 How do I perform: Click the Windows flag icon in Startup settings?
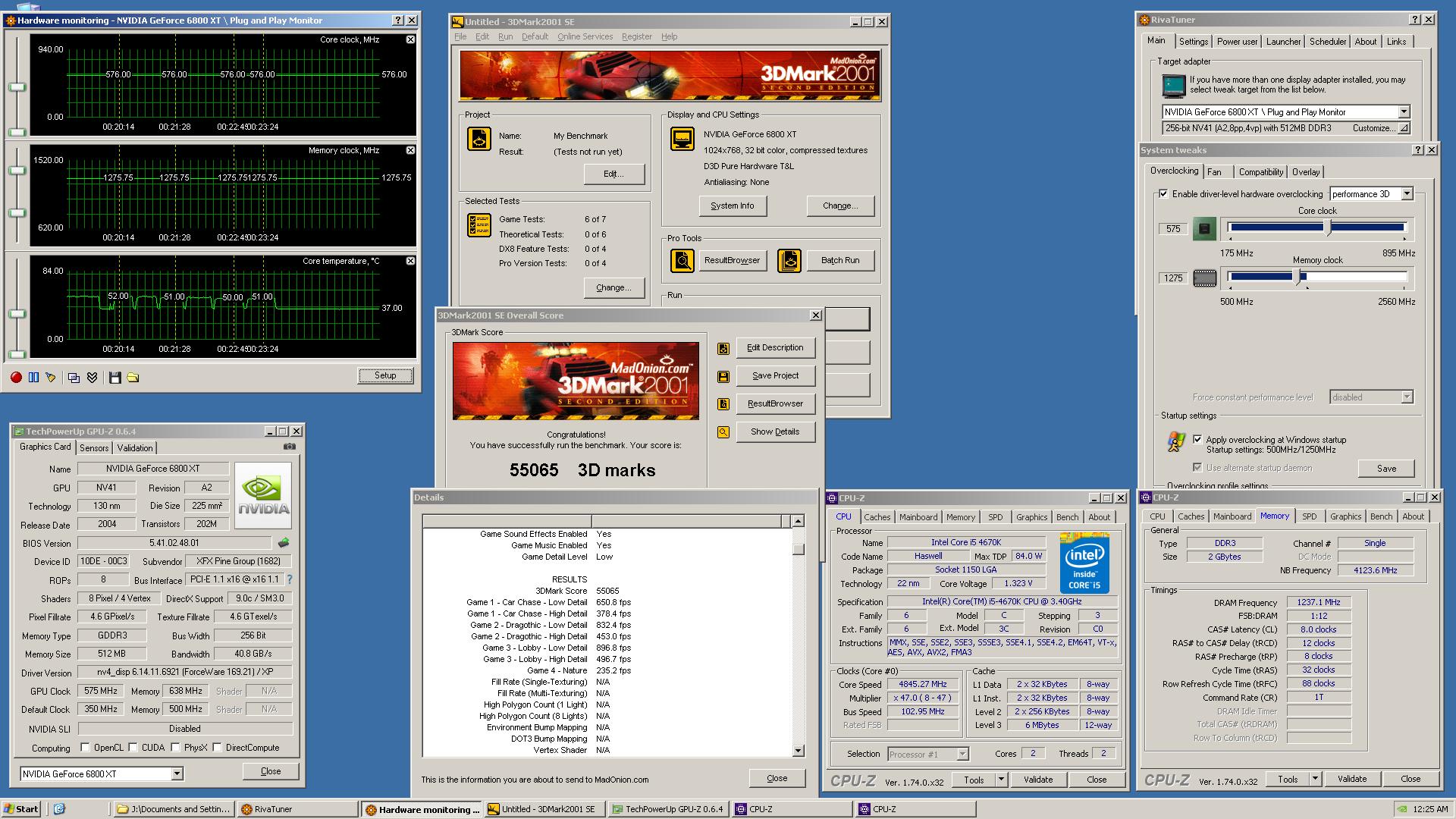[1176, 442]
